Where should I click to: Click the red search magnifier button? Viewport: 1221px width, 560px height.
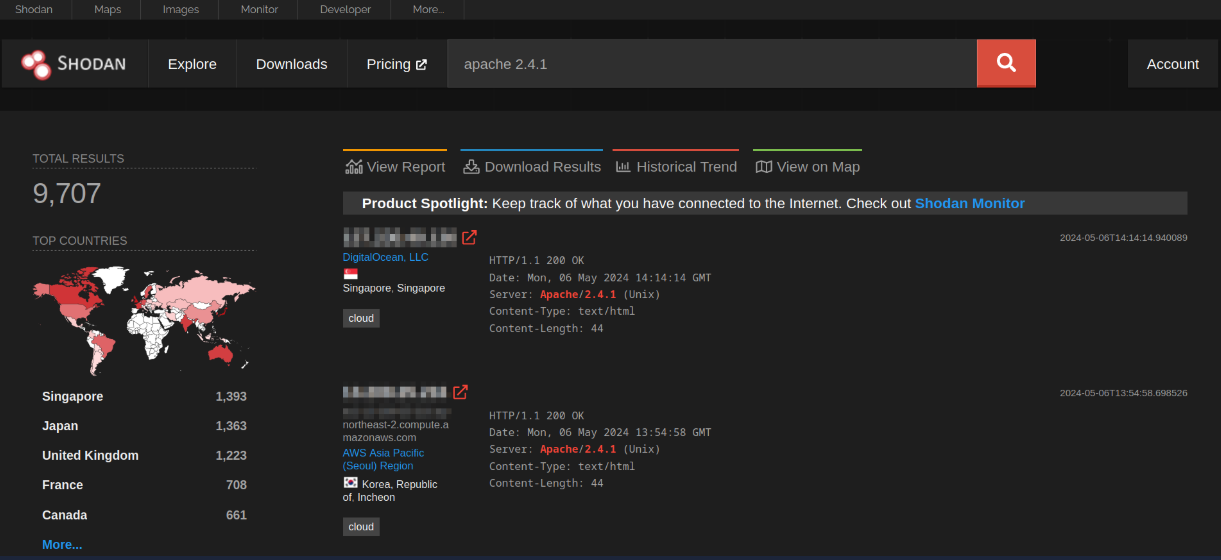coord(1006,63)
